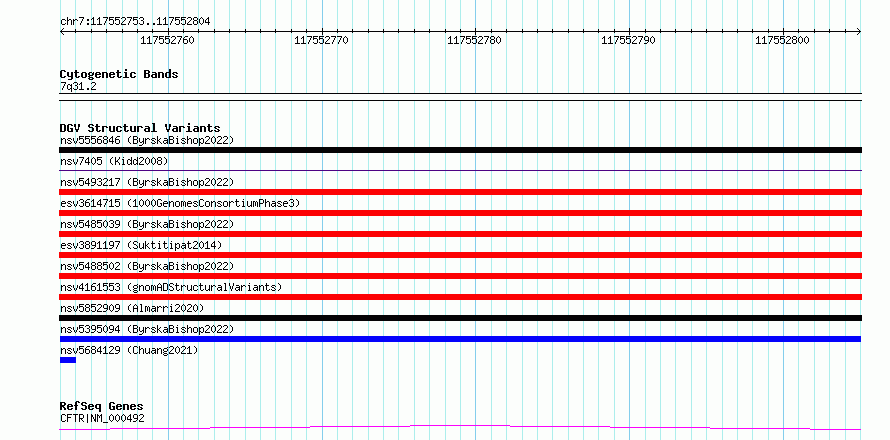Click ruler position 117552800
The width and height of the screenshot is (890, 440).
tap(782, 40)
